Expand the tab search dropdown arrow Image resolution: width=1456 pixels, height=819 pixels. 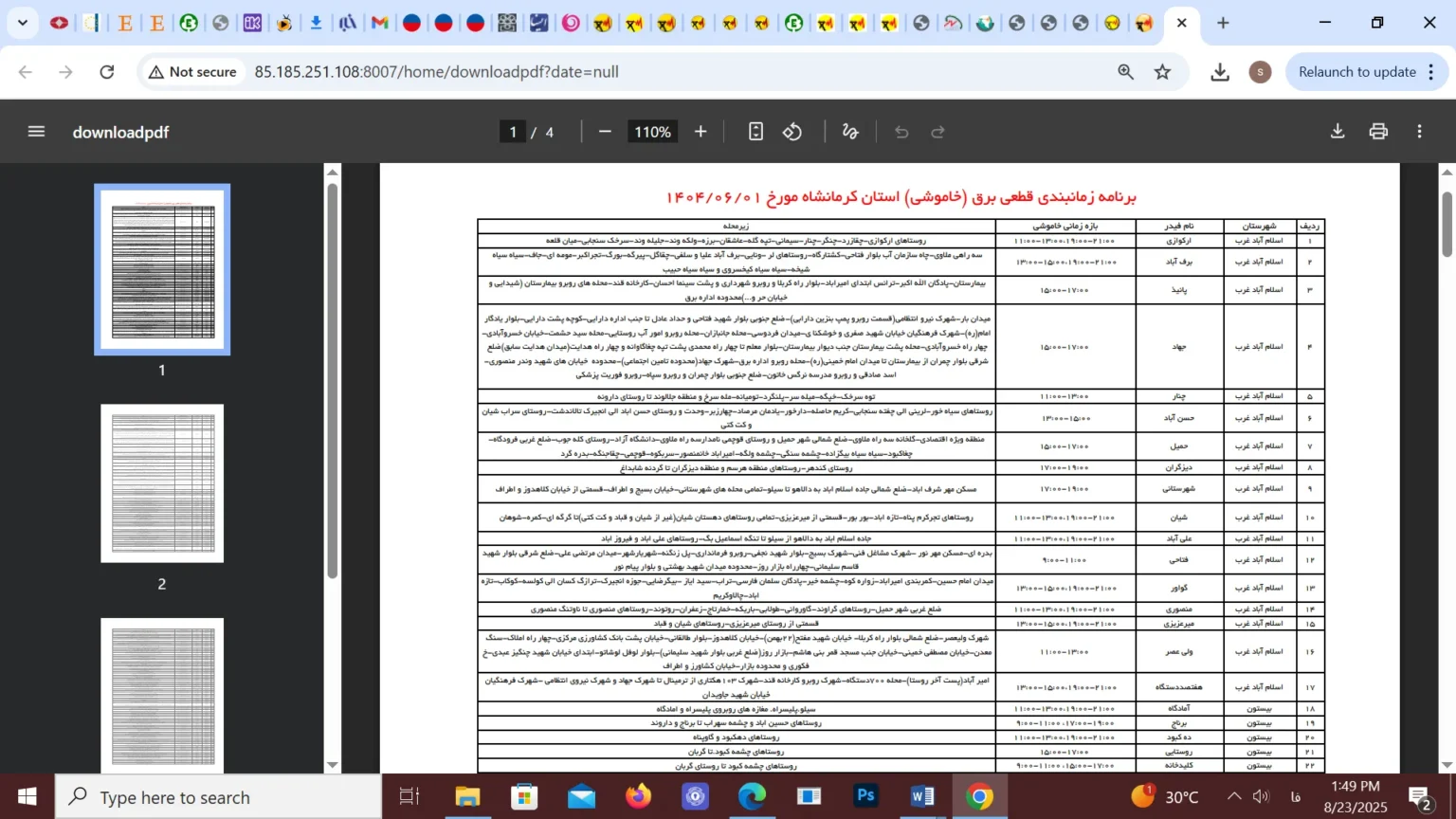coord(22,23)
